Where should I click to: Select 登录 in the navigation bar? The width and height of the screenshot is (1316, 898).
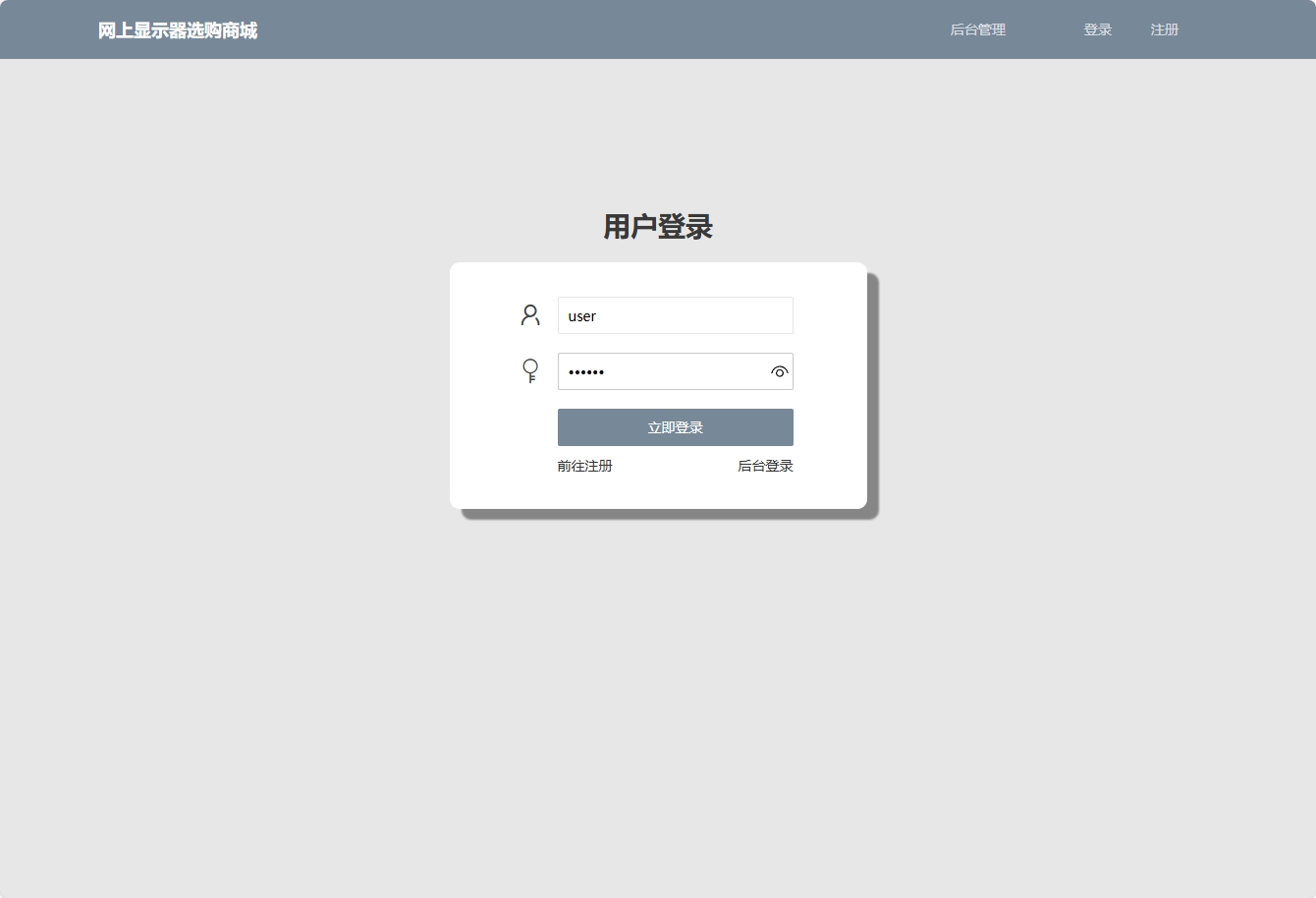pos(1097,29)
